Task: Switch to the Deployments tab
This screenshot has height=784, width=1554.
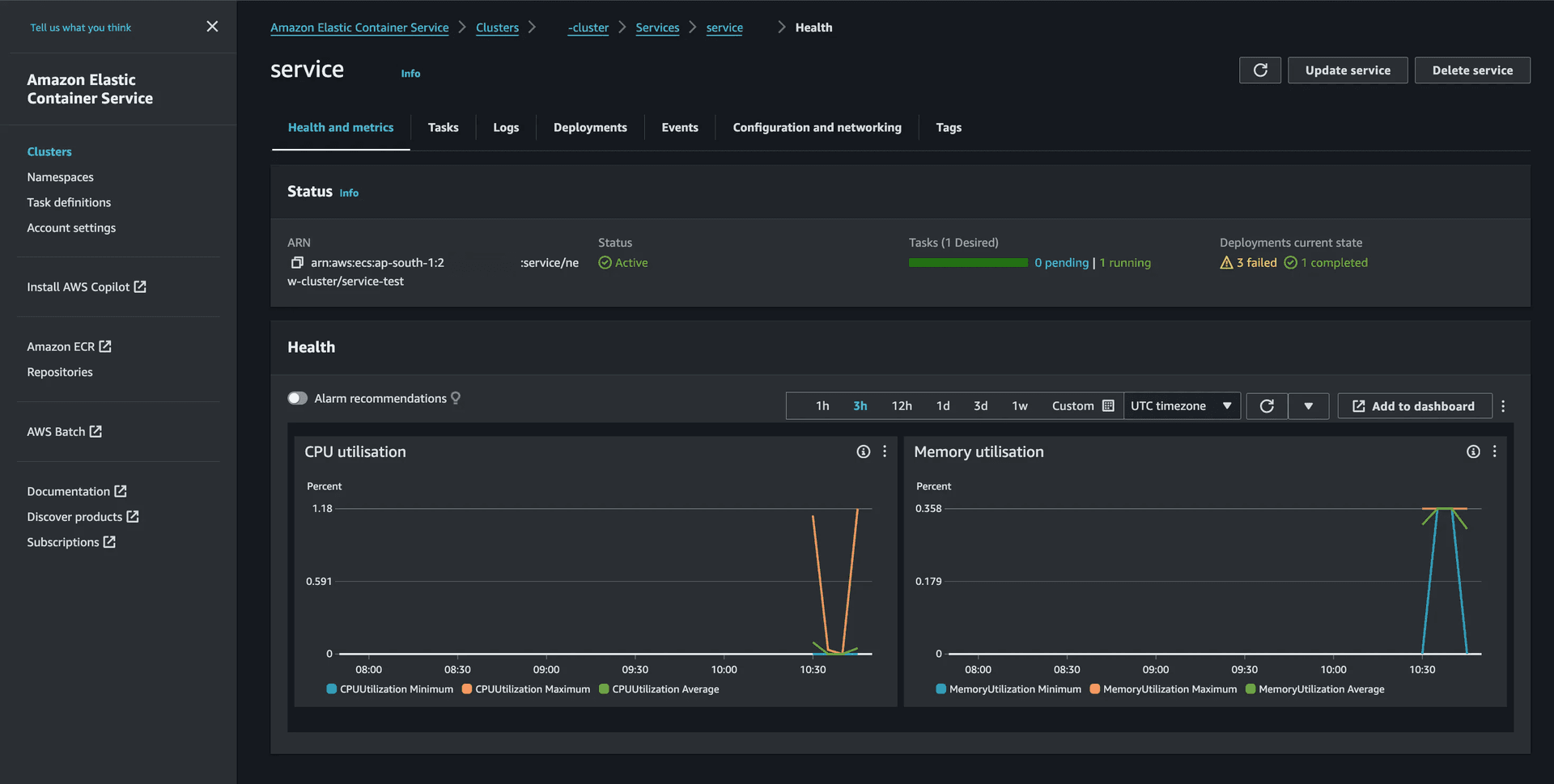Action: 590,128
